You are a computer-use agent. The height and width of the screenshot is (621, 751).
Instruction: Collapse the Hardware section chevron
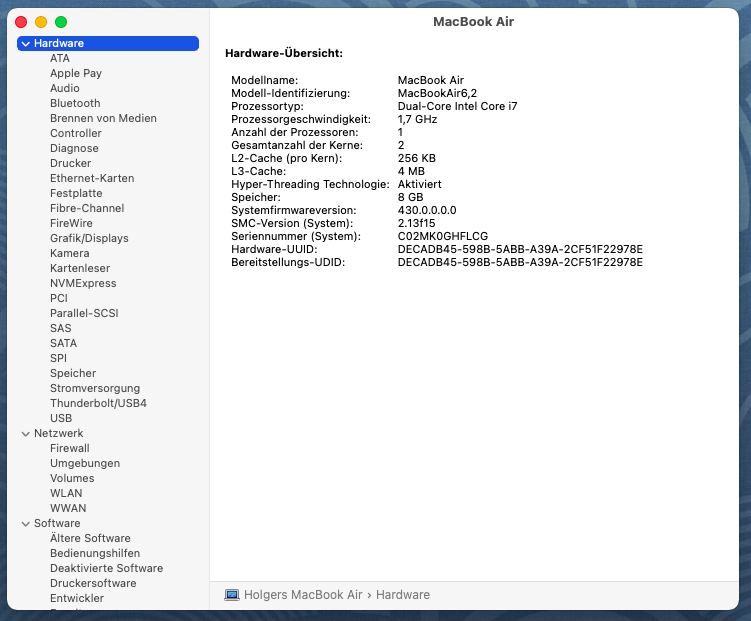coord(26,44)
